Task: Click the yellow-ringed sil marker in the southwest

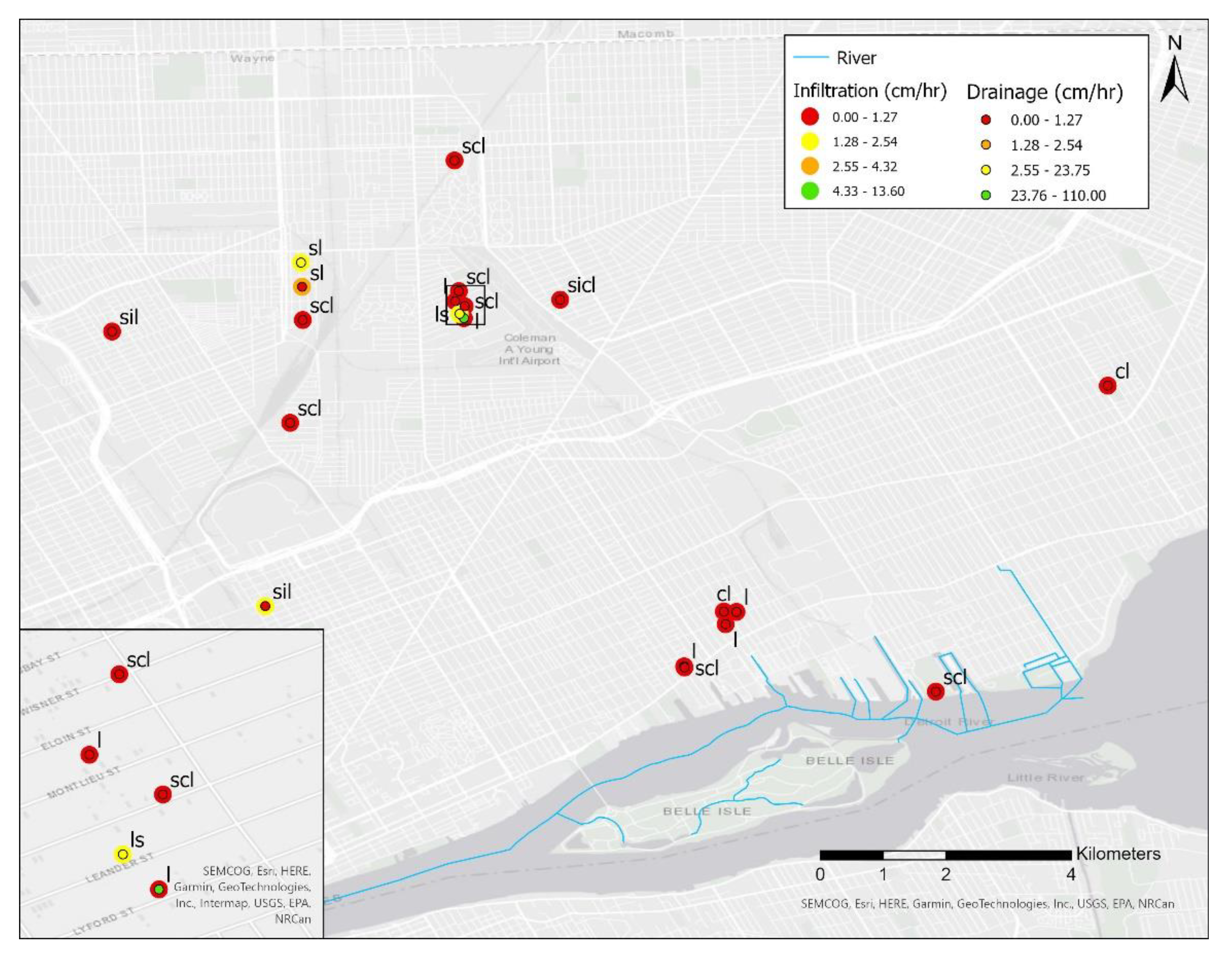Action: (x=265, y=606)
